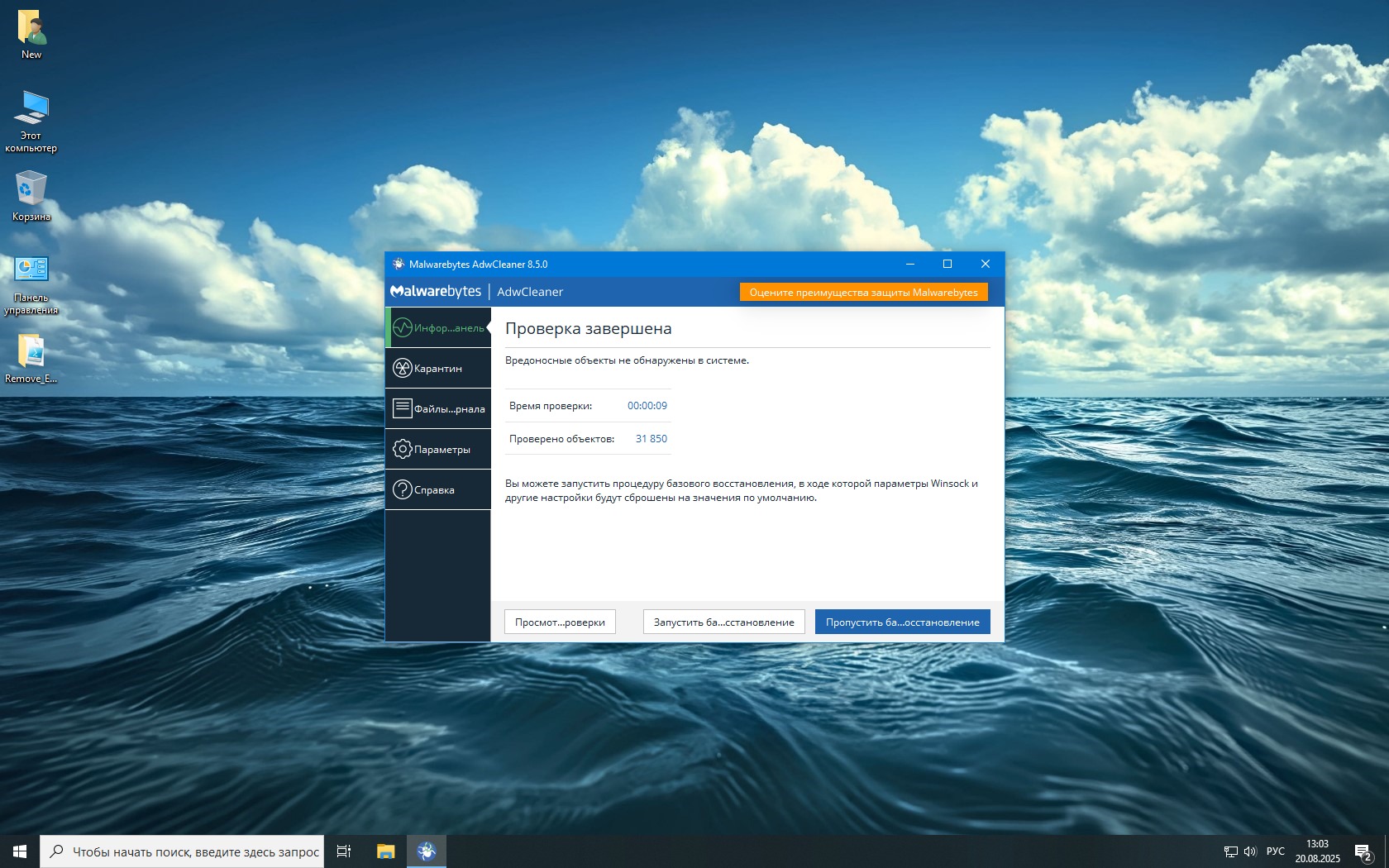Click the Windows Start button
The image size is (1389, 868).
(x=20, y=851)
